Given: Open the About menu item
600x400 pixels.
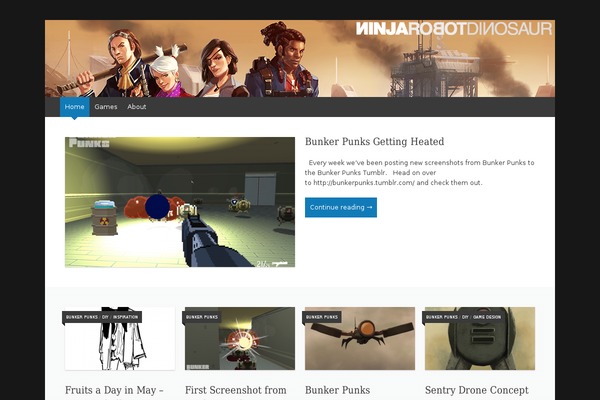Looking at the screenshot, I should point(137,107).
